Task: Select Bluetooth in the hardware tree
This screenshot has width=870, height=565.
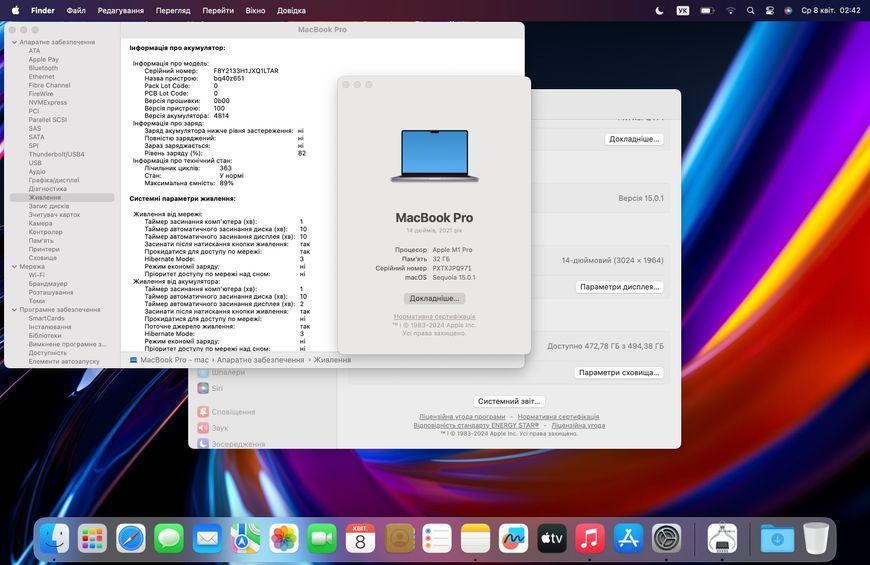Action: pyautogui.click(x=43, y=68)
